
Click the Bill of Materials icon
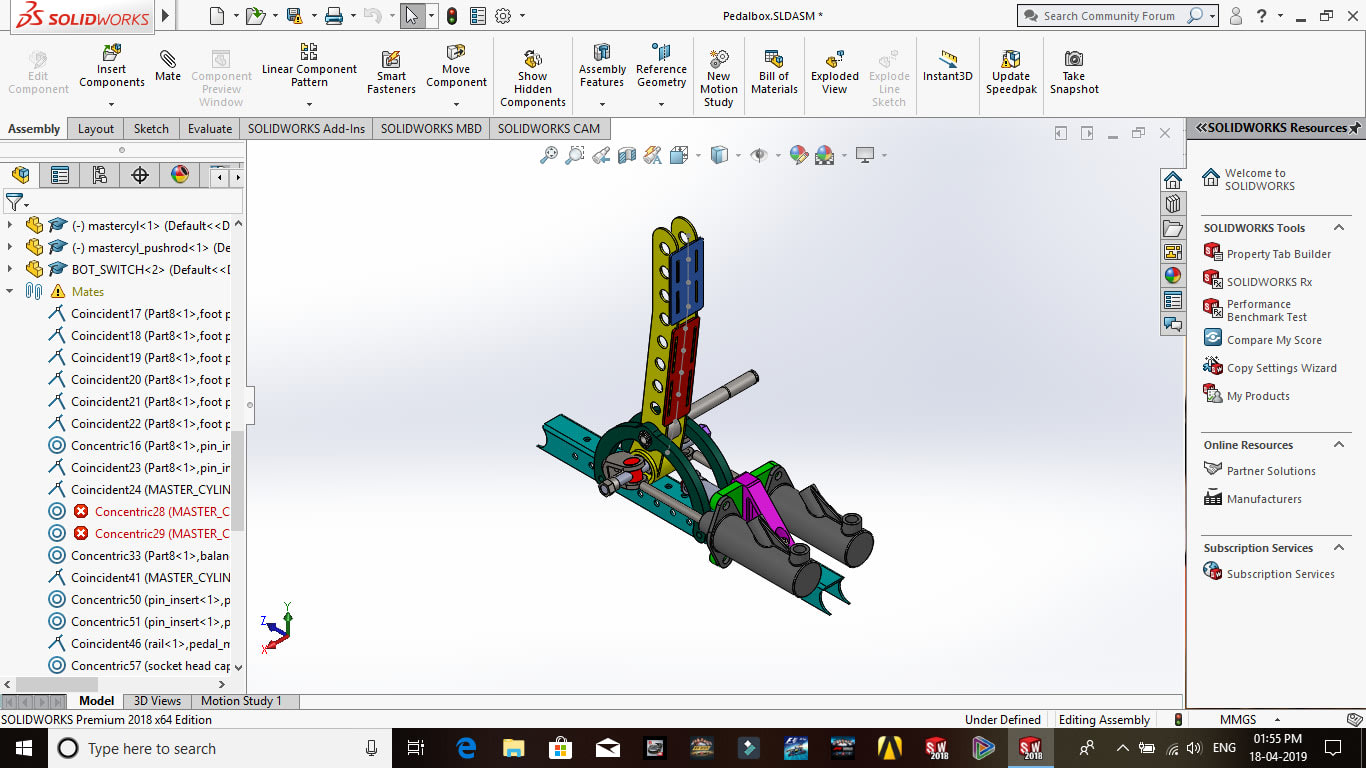774,72
